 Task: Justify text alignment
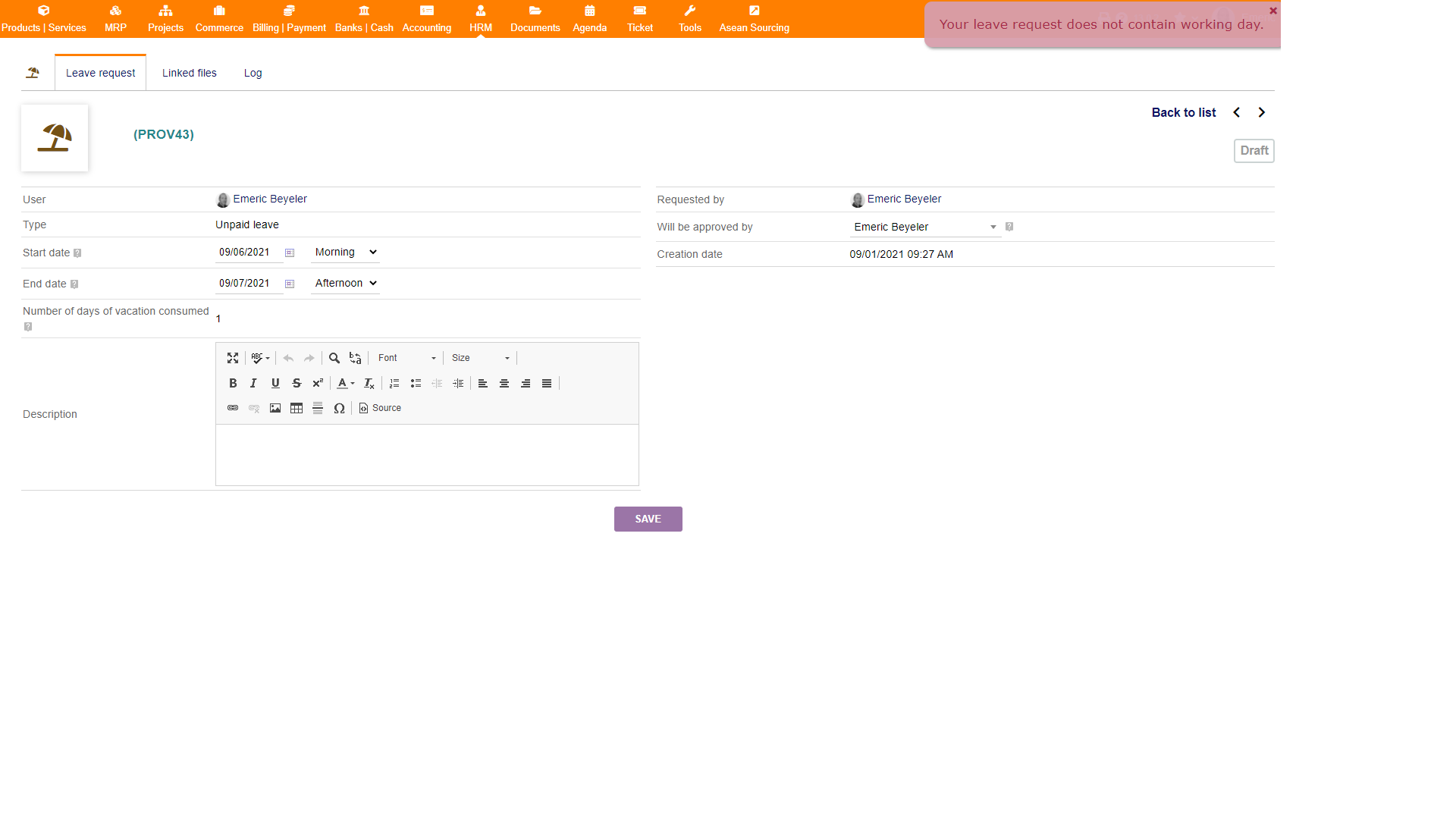pyautogui.click(x=547, y=384)
